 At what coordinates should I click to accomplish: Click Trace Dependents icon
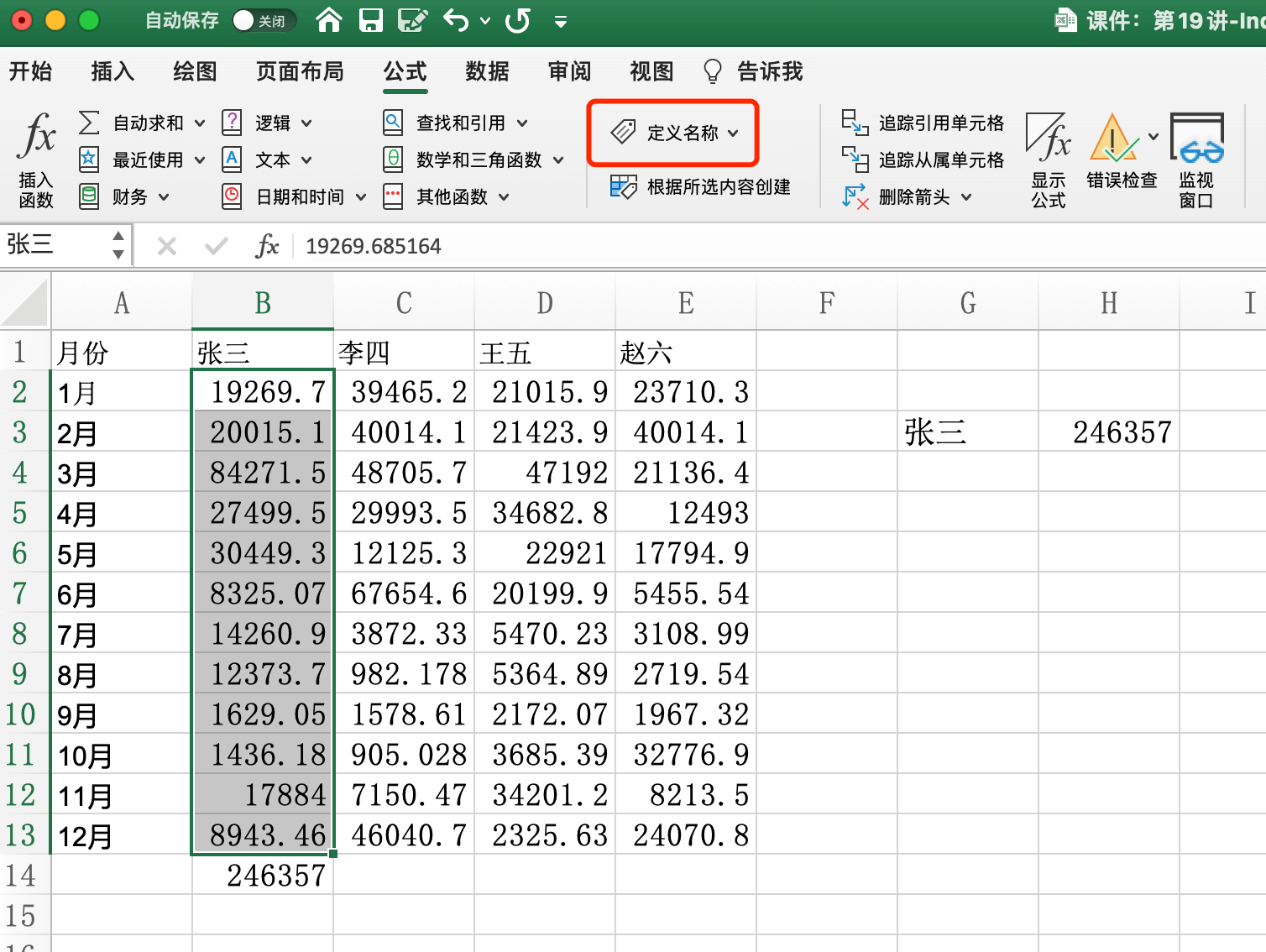tap(855, 160)
